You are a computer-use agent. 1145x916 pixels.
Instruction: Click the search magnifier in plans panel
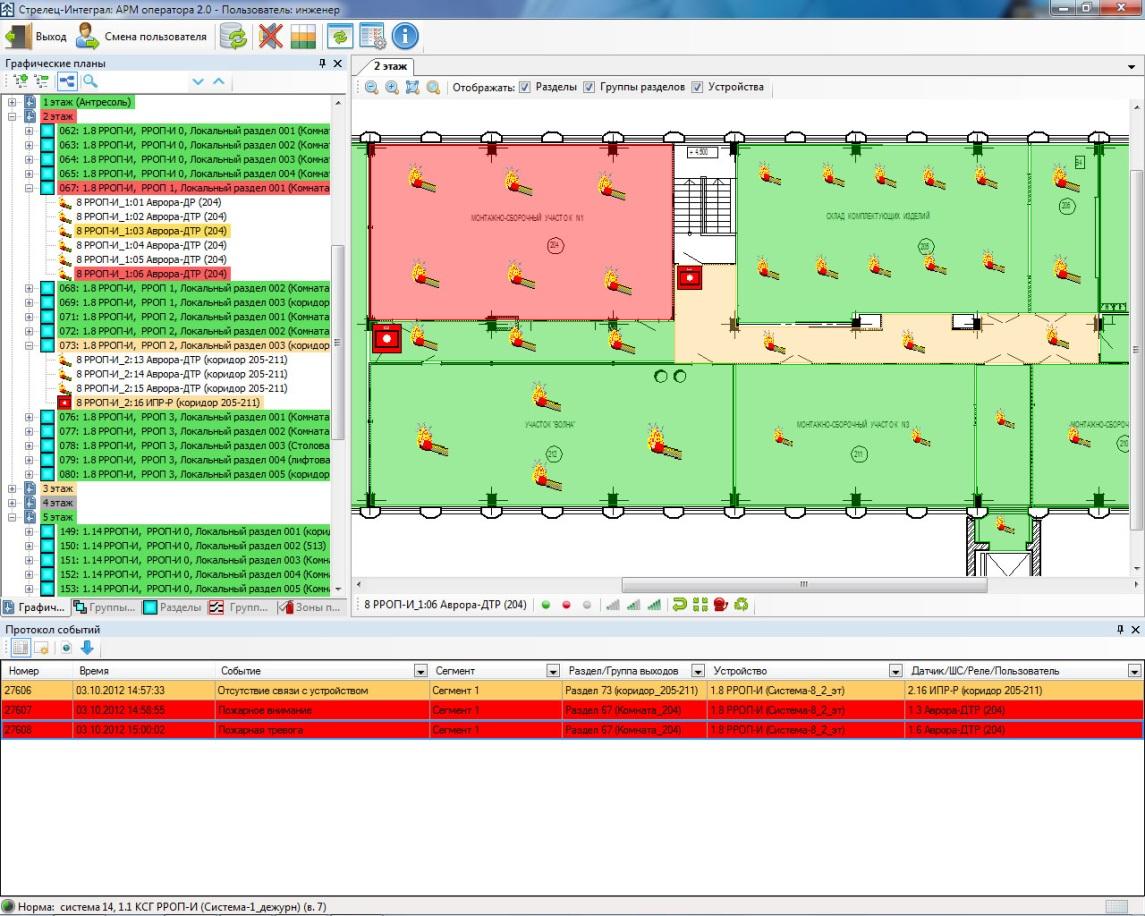pyautogui.click(x=90, y=81)
